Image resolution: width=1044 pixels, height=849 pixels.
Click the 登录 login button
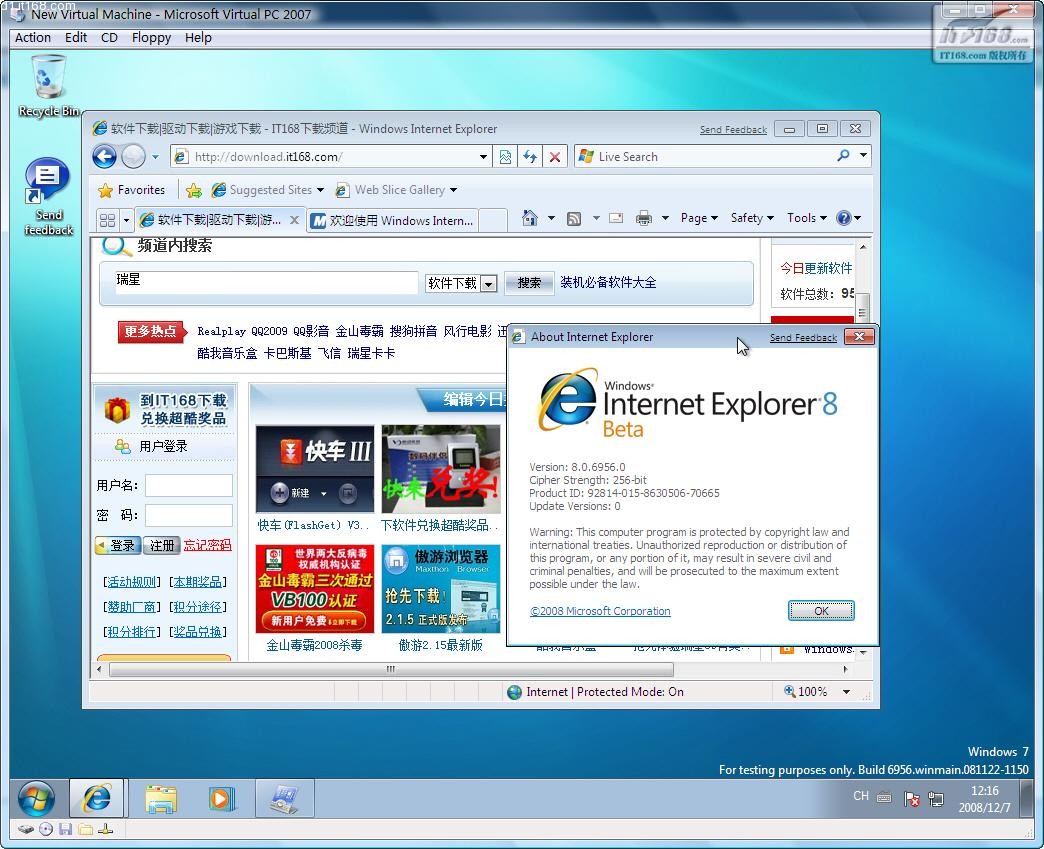click(119, 545)
